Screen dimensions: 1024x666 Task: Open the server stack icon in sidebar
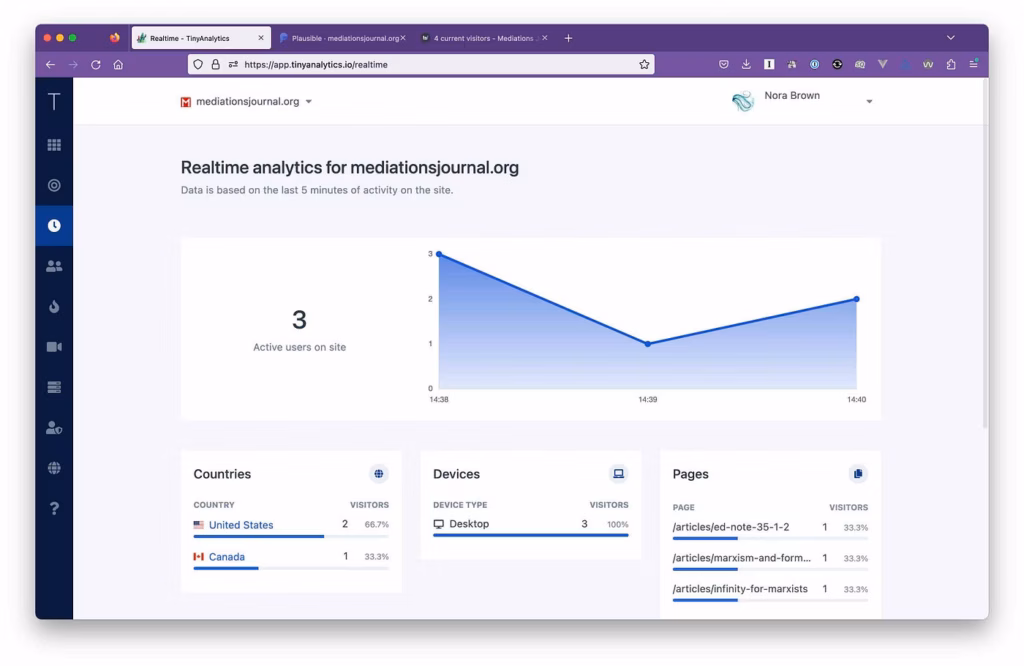click(53, 387)
